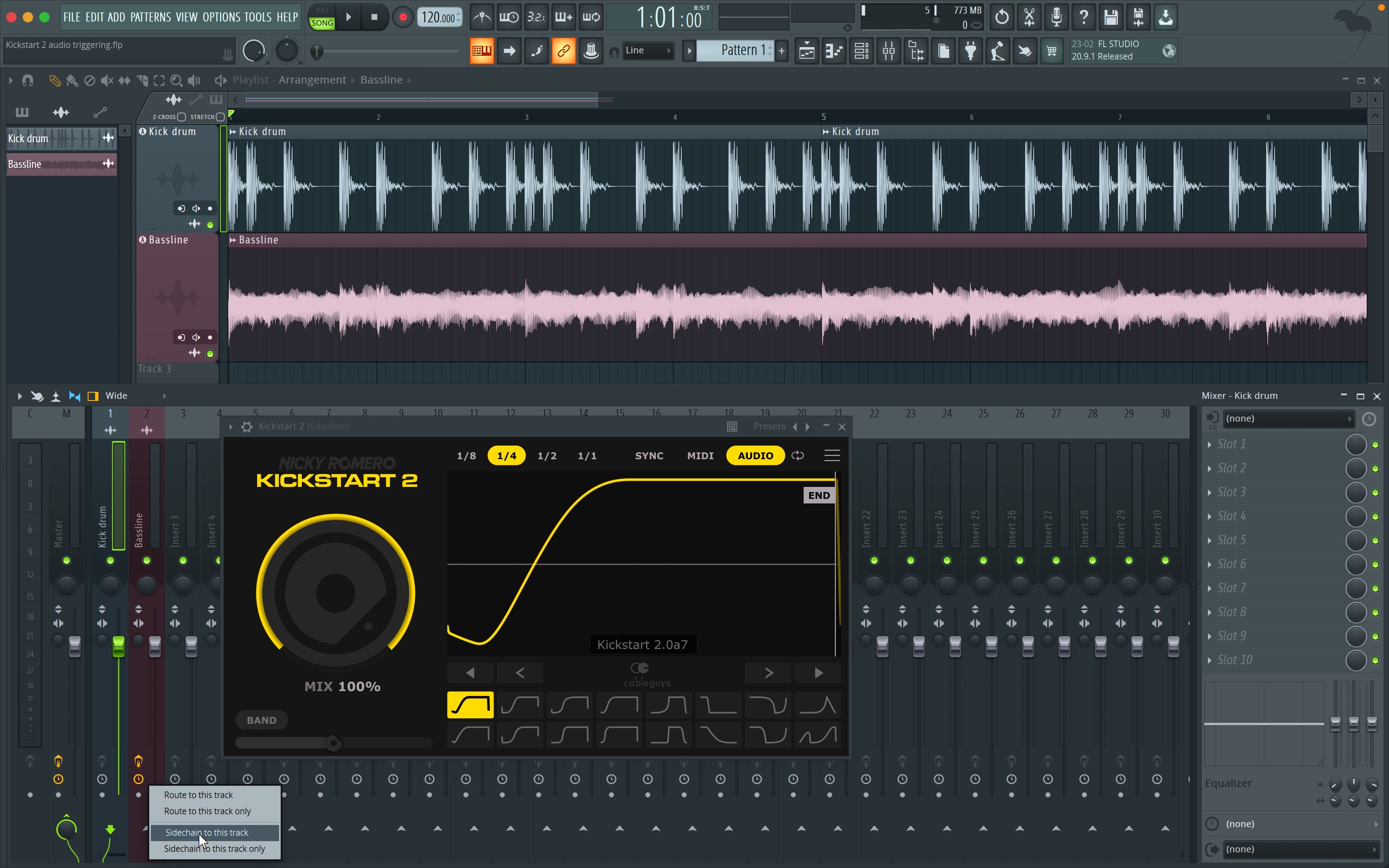Open the mixer output (none) dropdown at bottom
Image resolution: width=1389 pixels, height=868 pixels.
coord(1301,849)
